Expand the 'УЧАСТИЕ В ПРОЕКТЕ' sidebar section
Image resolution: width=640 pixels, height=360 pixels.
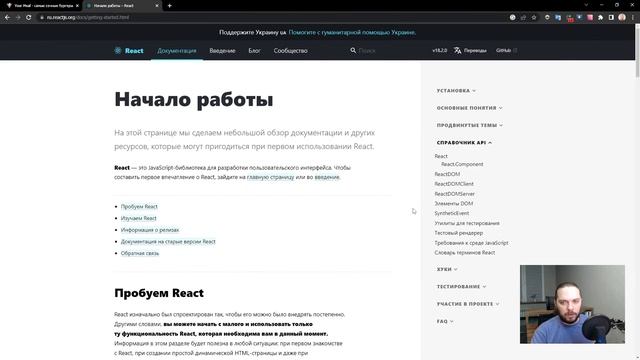click(468, 304)
